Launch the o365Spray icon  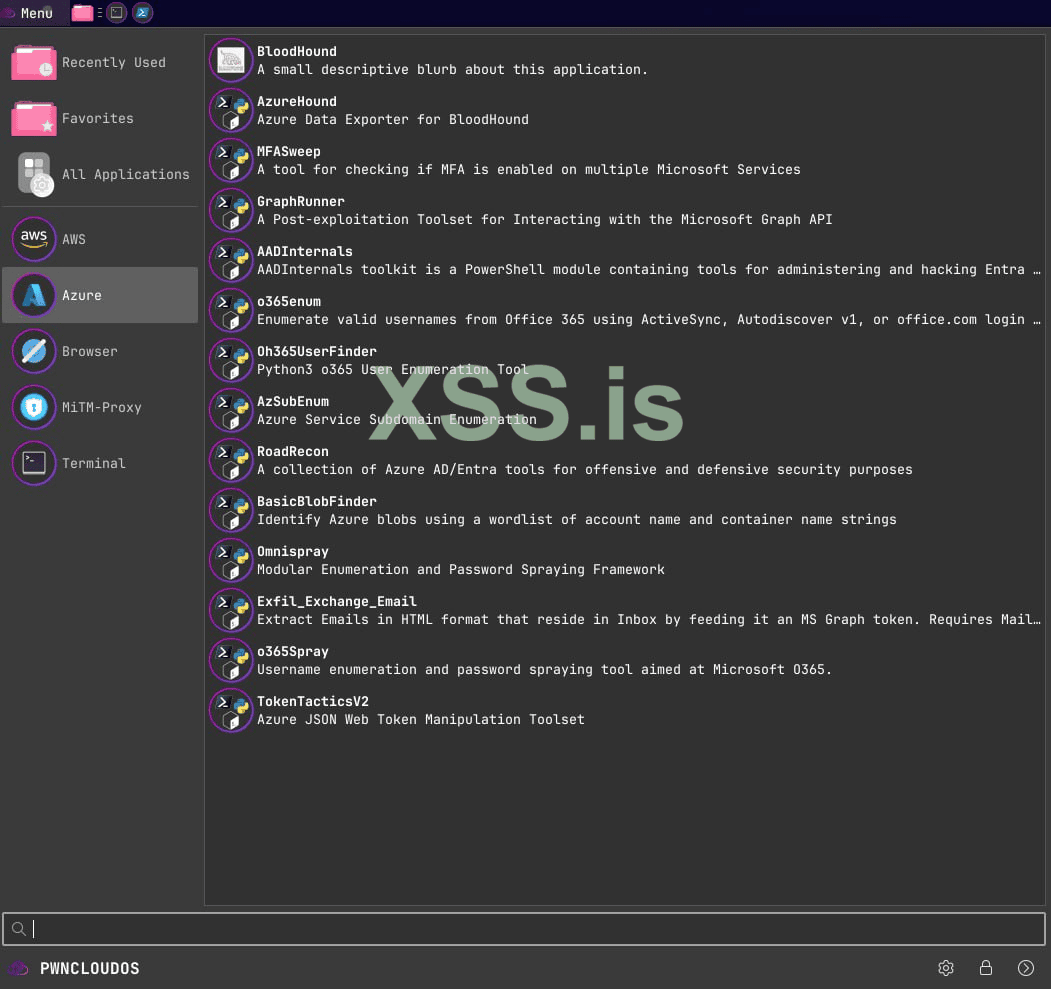tap(231, 661)
